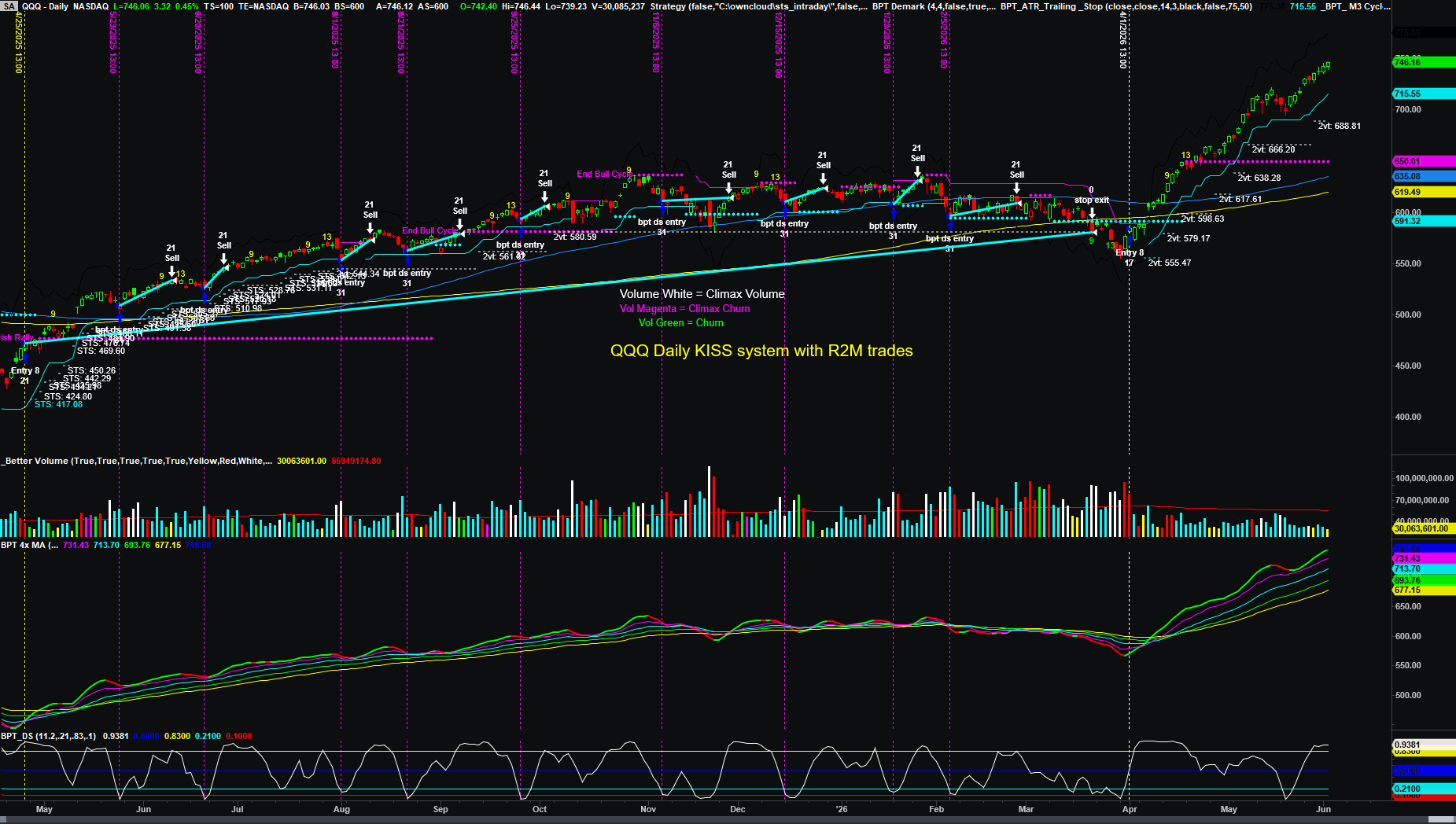The height and width of the screenshot is (824, 1456).
Task: Click the cyan 713.70 moving average marker
Action: click(x=1424, y=568)
